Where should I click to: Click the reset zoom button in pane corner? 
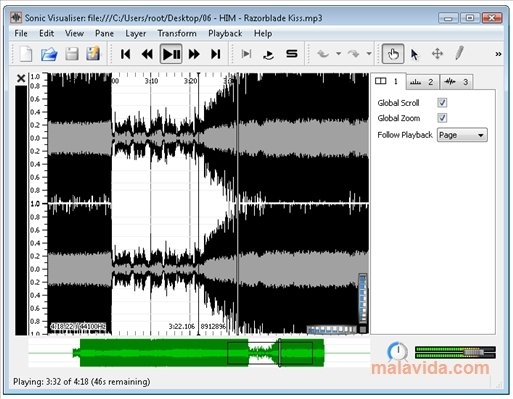(x=363, y=330)
